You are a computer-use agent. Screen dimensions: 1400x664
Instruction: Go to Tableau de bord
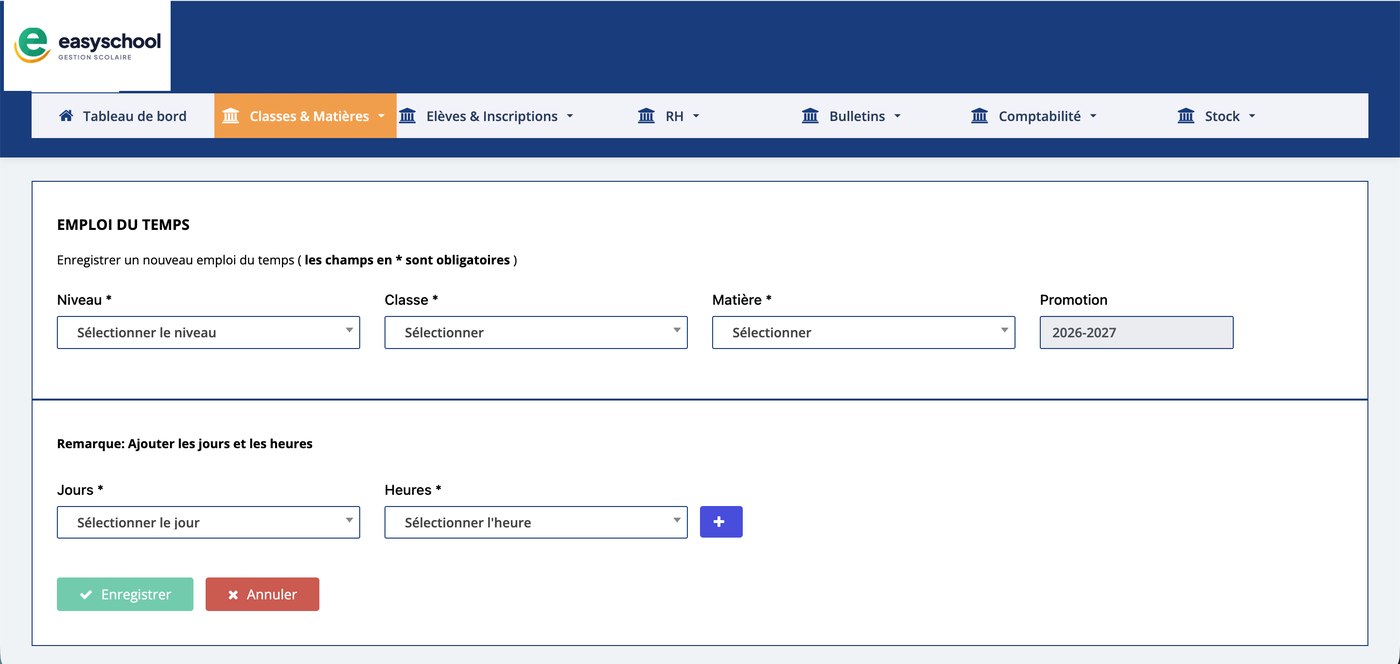123,116
